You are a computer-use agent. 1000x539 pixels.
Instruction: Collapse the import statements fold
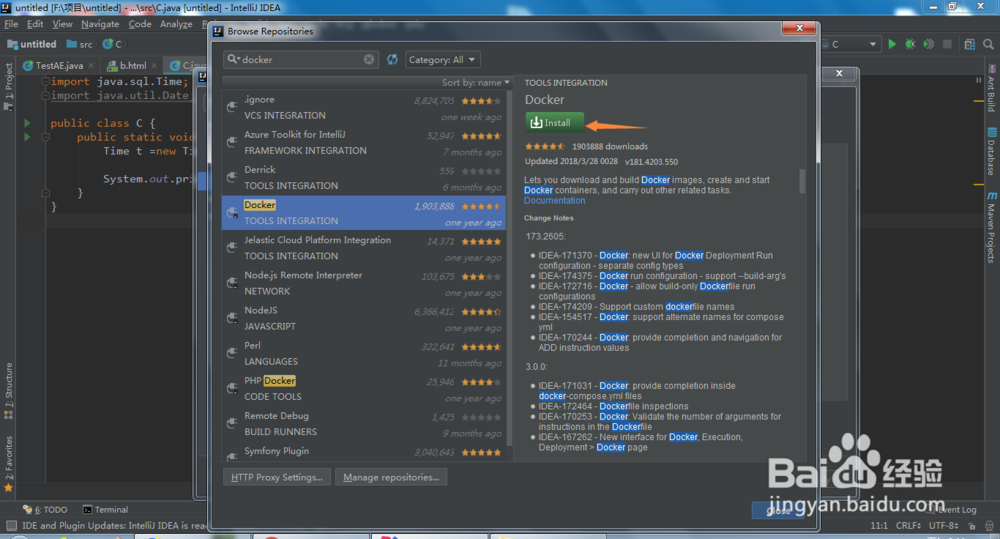pos(45,82)
